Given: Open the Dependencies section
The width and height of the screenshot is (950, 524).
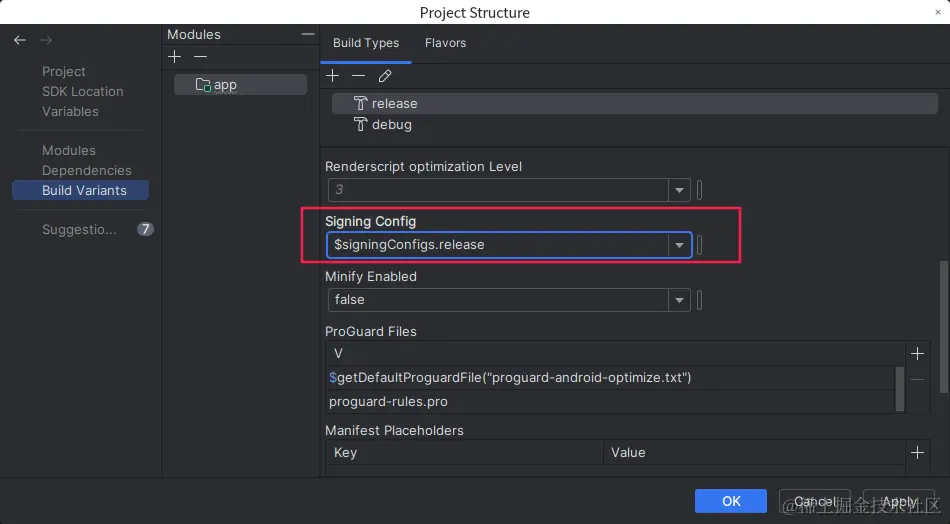Looking at the screenshot, I should click(x=87, y=170).
